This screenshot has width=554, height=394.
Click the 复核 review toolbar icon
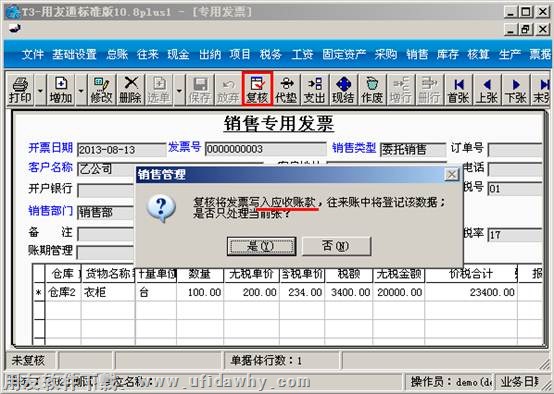point(257,89)
